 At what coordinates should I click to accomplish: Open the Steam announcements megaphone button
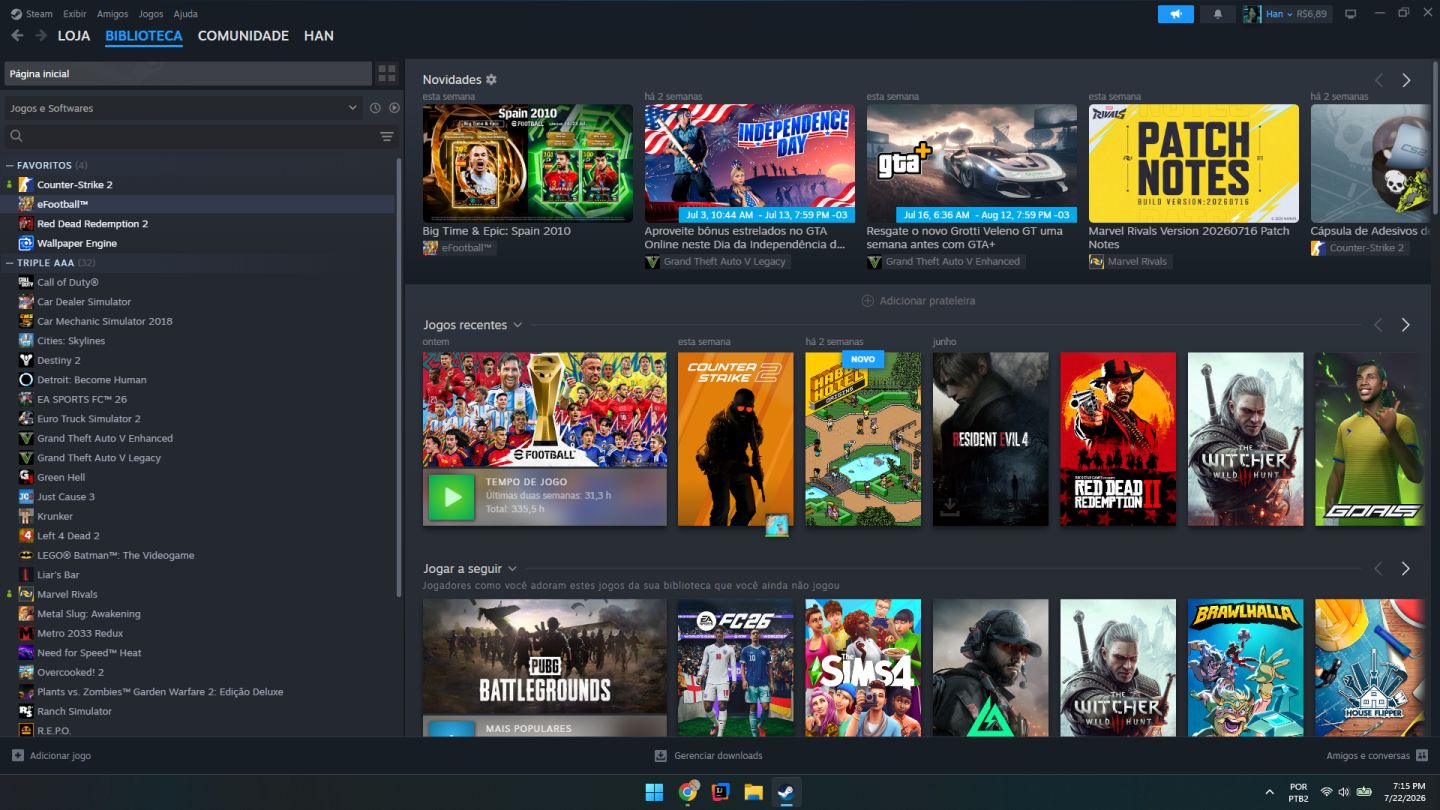[x=1175, y=14]
